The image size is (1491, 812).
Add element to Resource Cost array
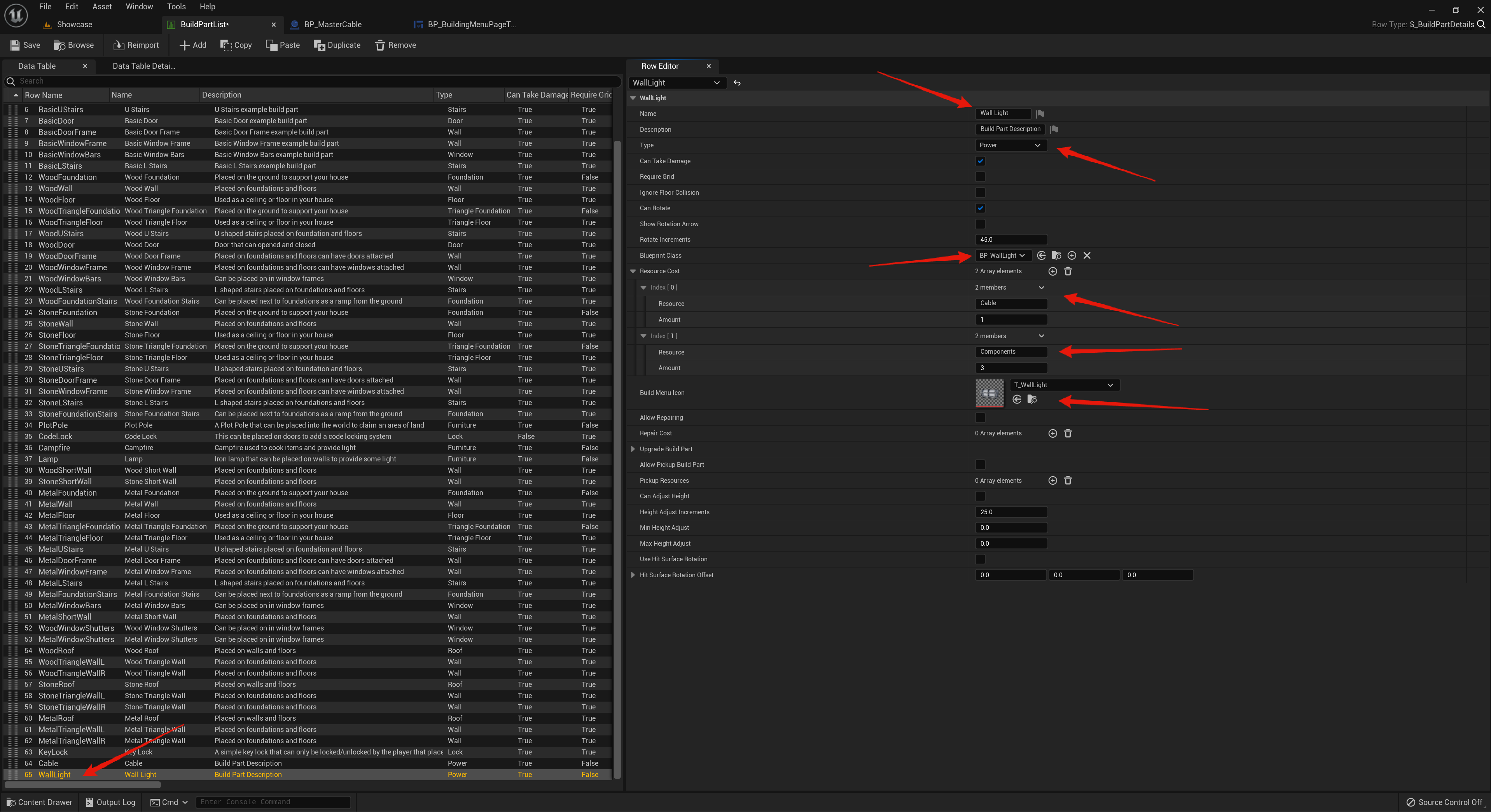[x=1052, y=271]
